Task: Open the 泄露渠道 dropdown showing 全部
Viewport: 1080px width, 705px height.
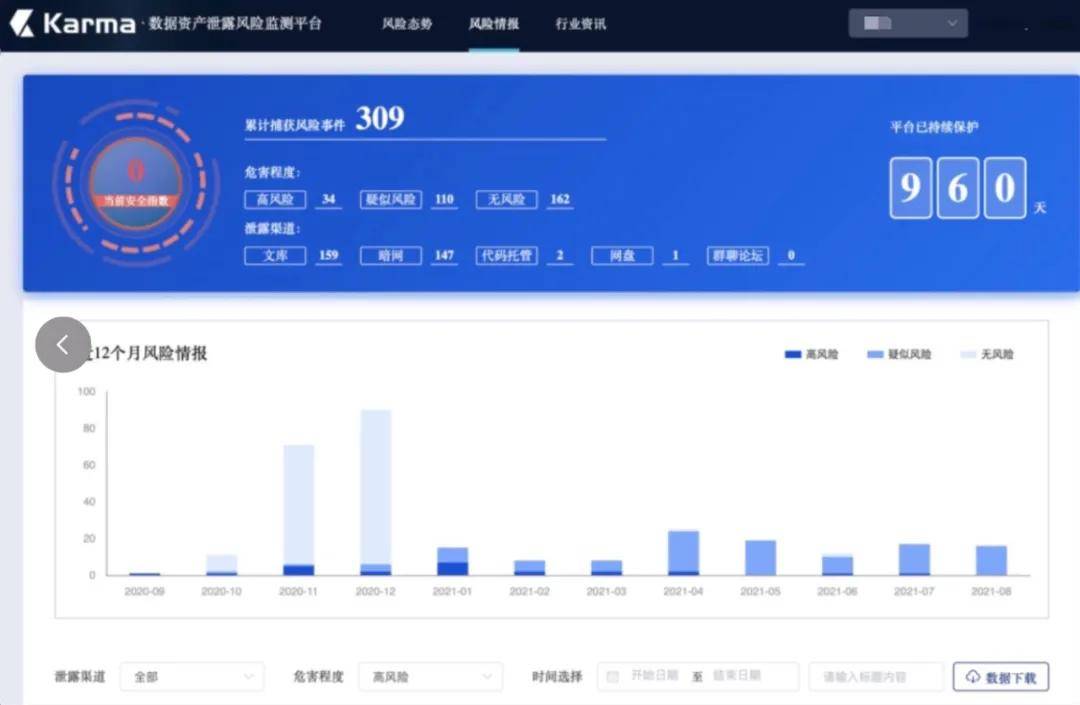Action: pyautogui.click(x=192, y=677)
